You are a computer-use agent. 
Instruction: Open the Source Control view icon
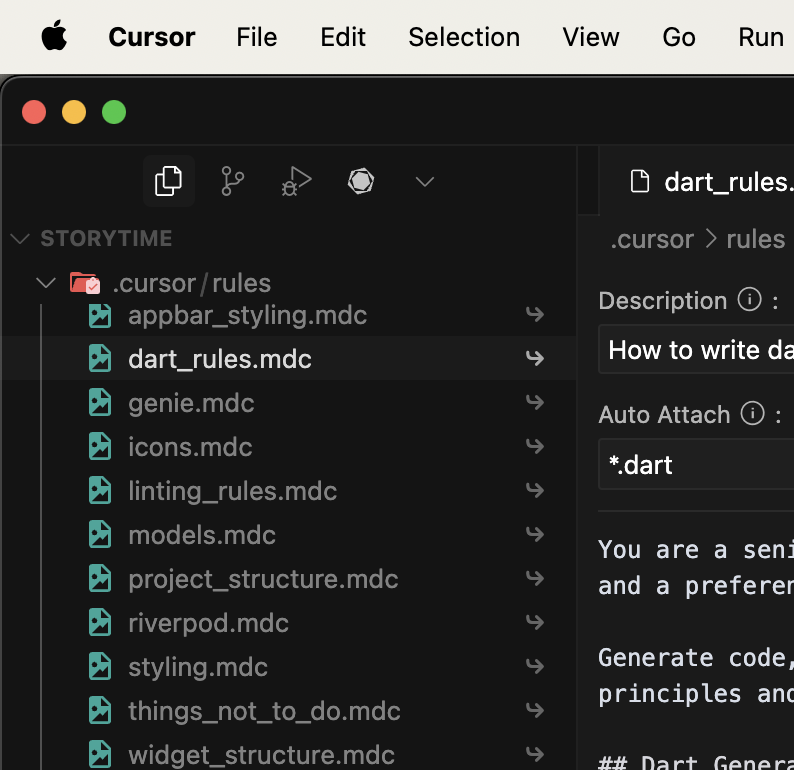pyautogui.click(x=232, y=181)
